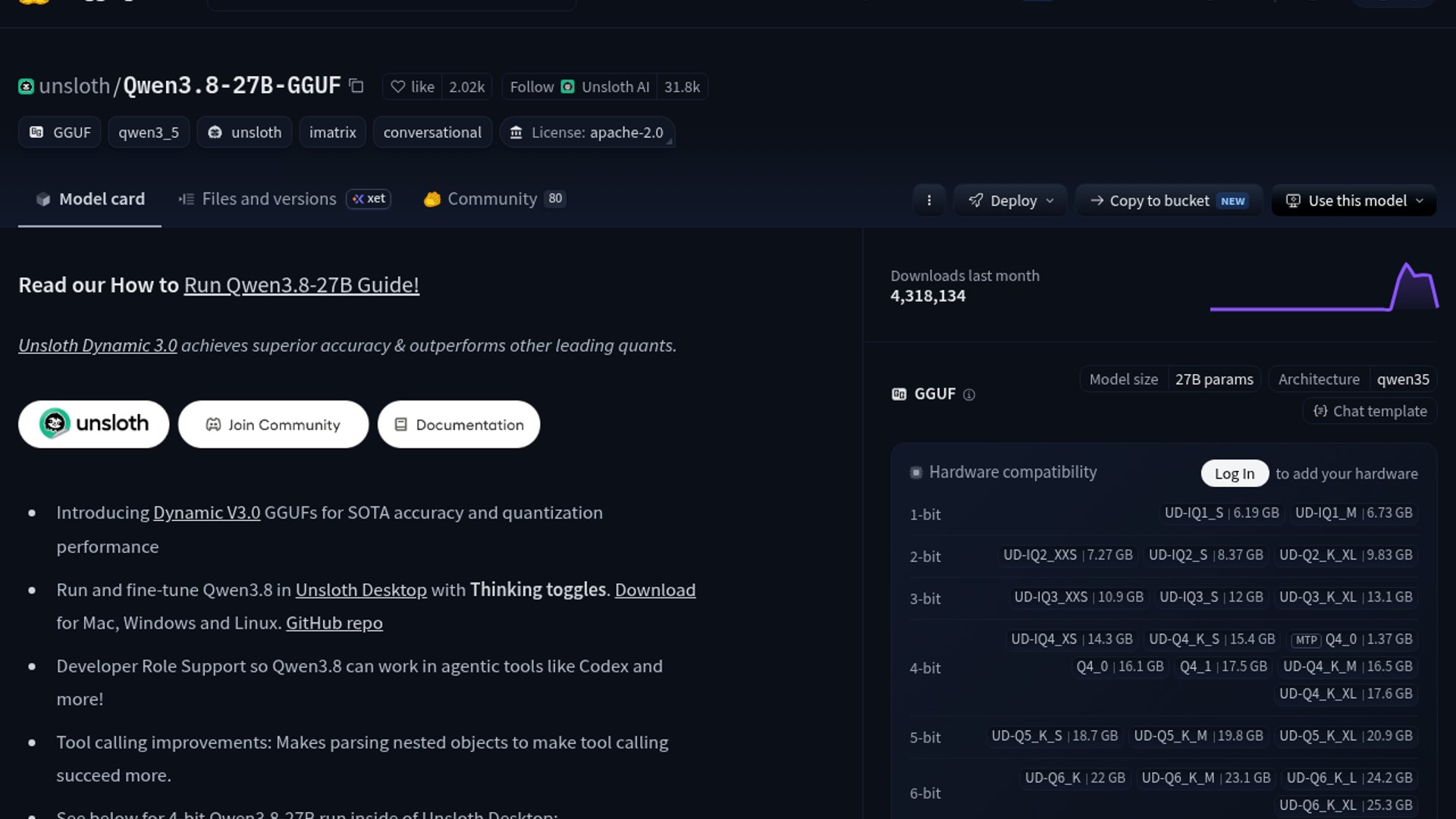Select the UD-IQ2_S 8.37 GB quant

[1206, 555]
